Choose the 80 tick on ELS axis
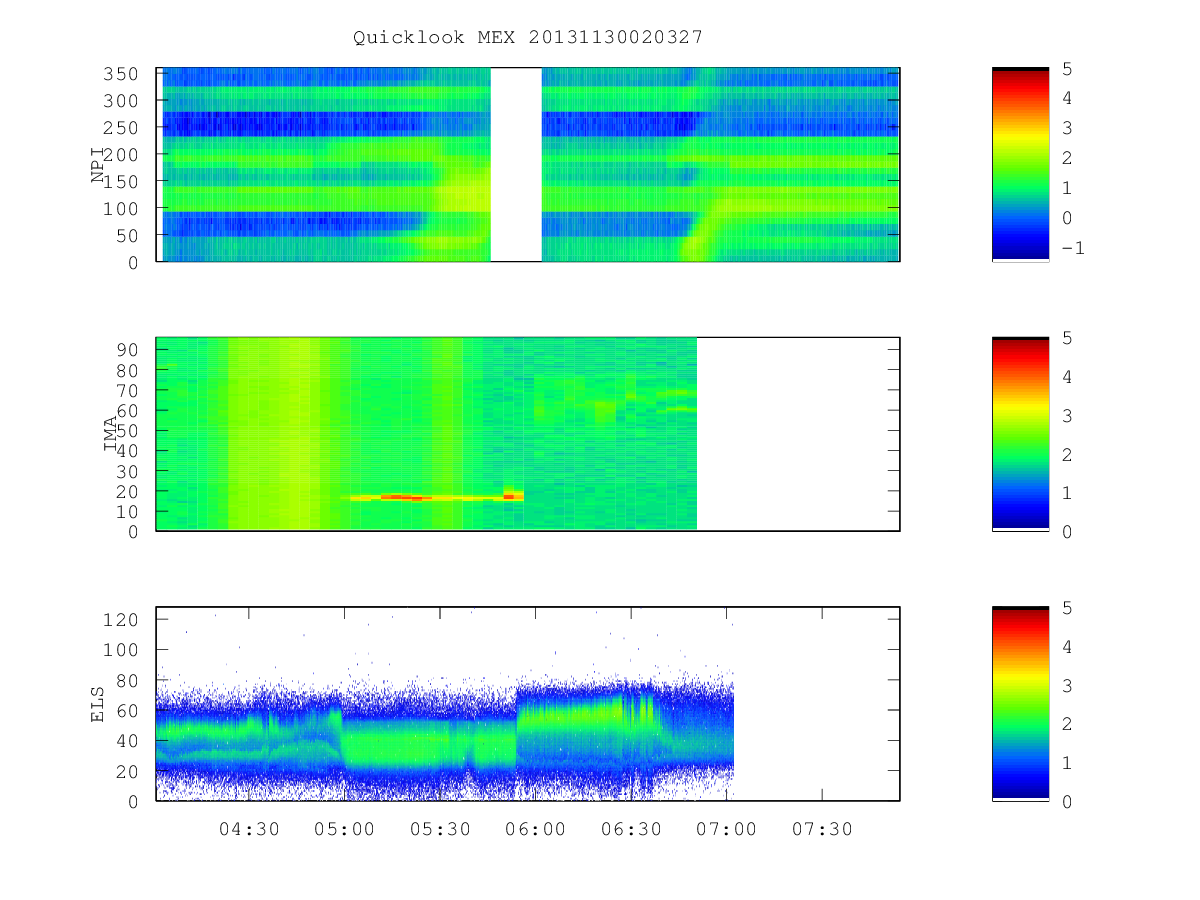The image size is (1200, 900). click(x=127, y=680)
